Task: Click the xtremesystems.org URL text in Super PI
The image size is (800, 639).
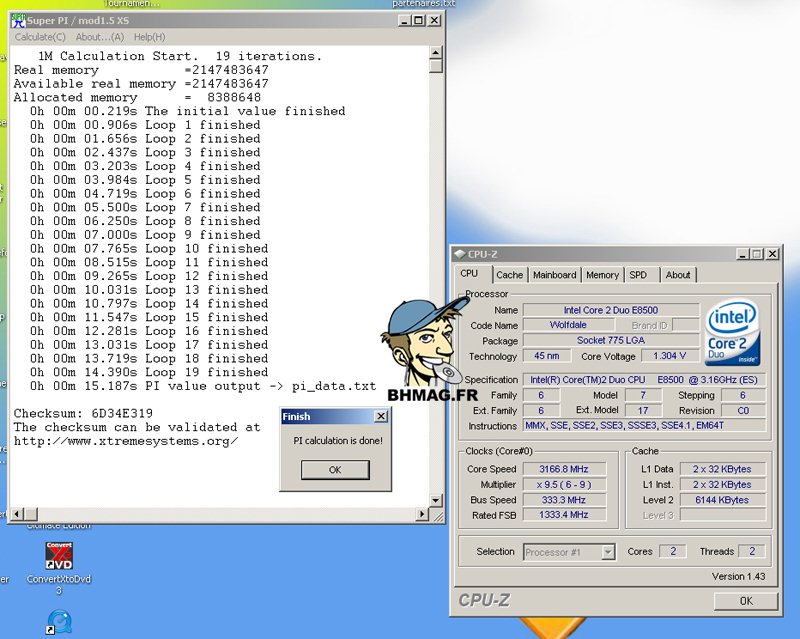Action: click(126, 441)
